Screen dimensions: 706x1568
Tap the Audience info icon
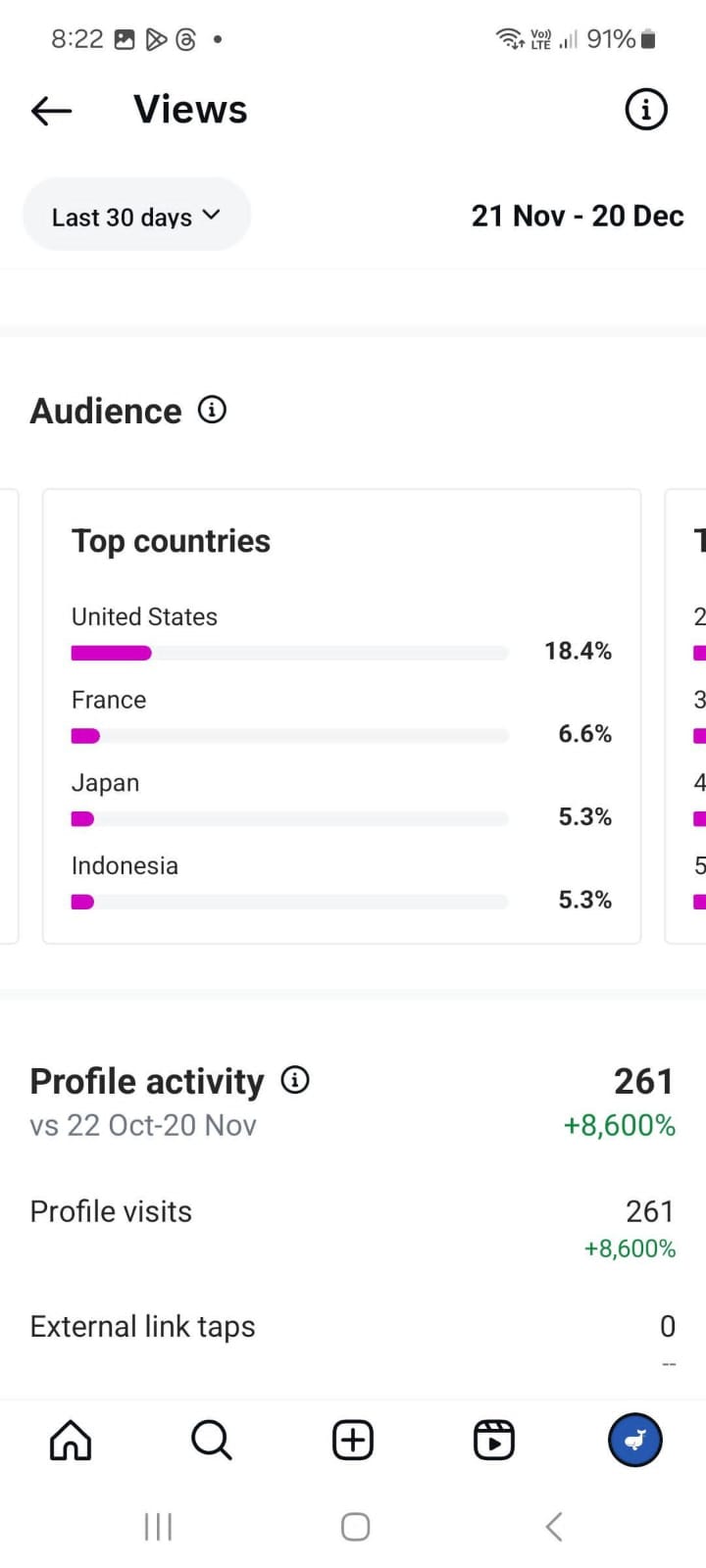(x=212, y=410)
